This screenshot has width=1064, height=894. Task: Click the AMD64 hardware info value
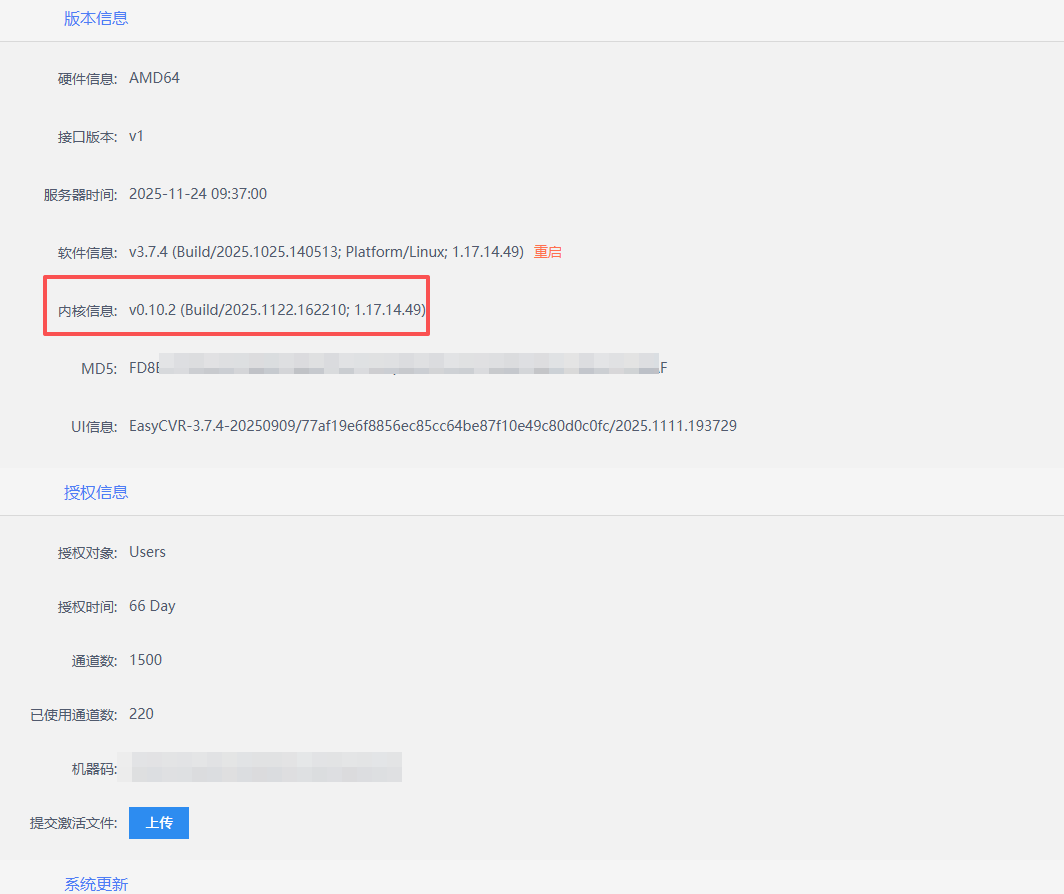point(154,78)
